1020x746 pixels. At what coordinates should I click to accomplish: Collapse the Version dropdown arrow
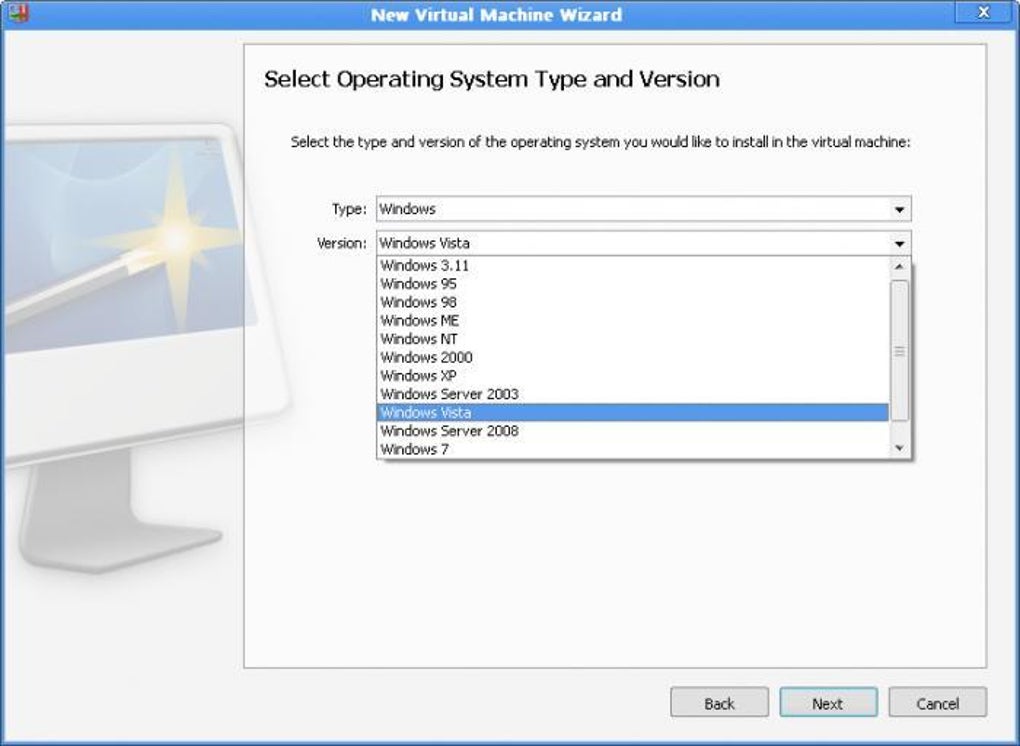click(899, 244)
